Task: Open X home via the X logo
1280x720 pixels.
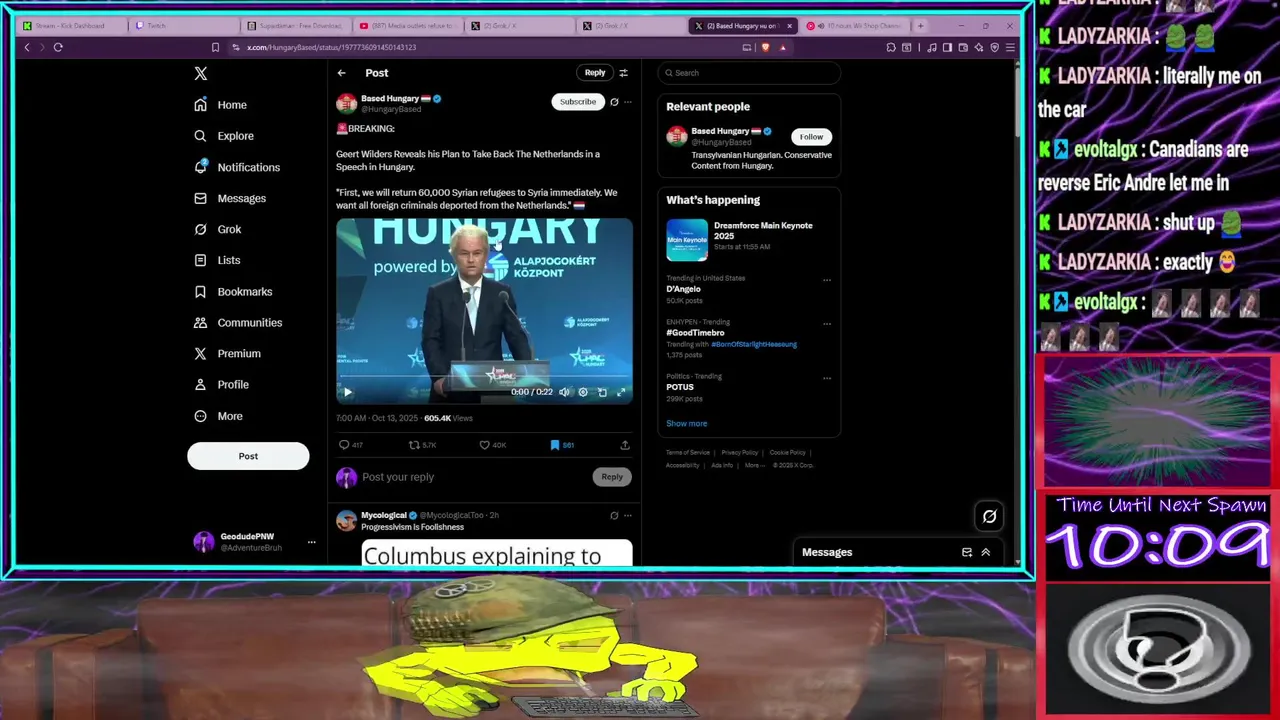Action: (201, 73)
